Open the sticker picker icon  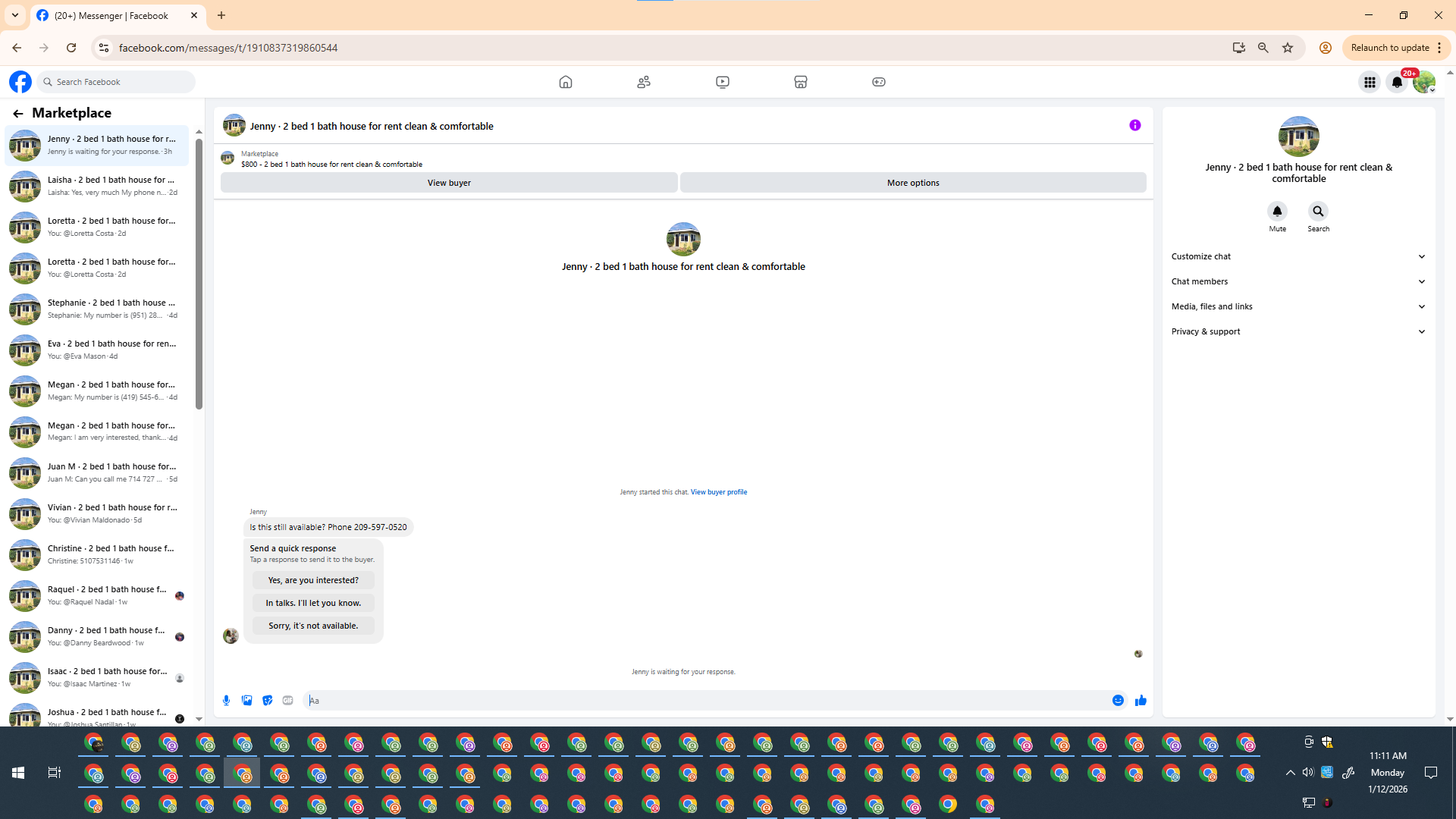[x=267, y=701]
